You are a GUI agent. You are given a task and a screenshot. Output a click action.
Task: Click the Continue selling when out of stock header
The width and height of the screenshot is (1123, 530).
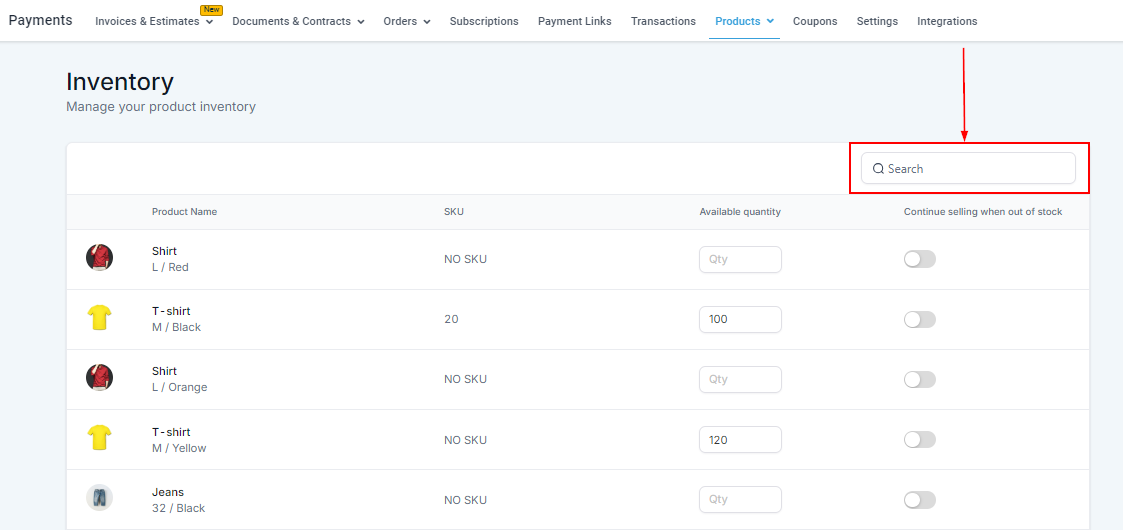tap(983, 212)
